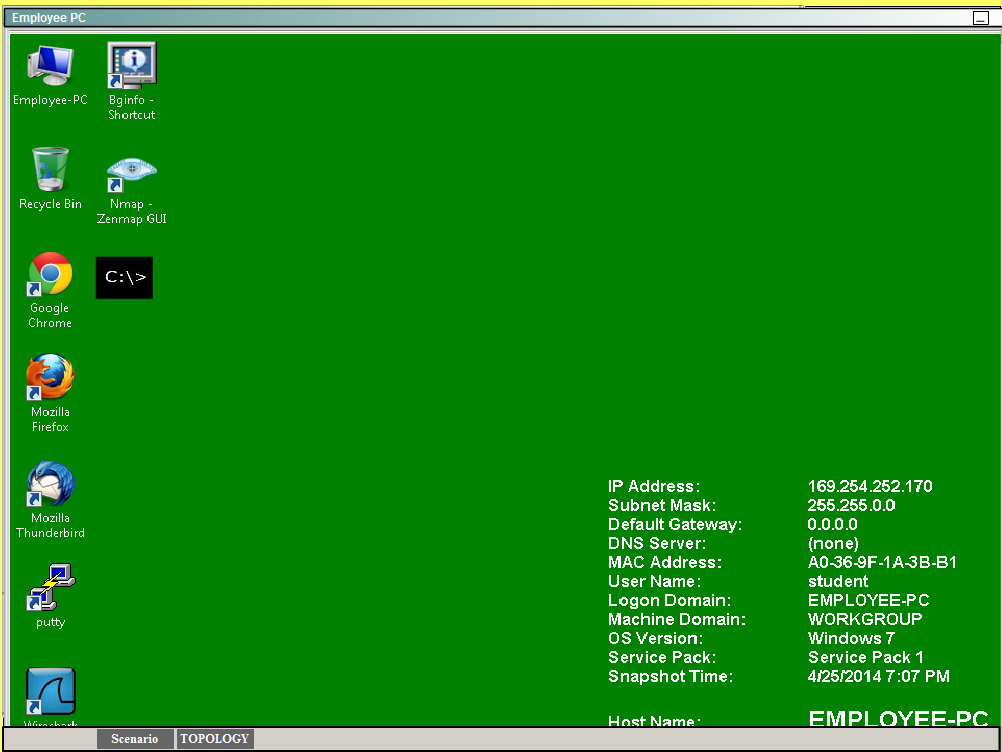Launch Mozilla Firefox

[x=50, y=378]
